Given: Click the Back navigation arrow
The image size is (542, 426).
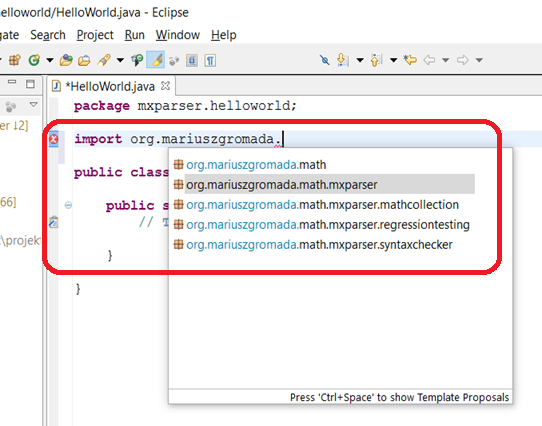Looking at the screenshot, I should coord(429,60).
